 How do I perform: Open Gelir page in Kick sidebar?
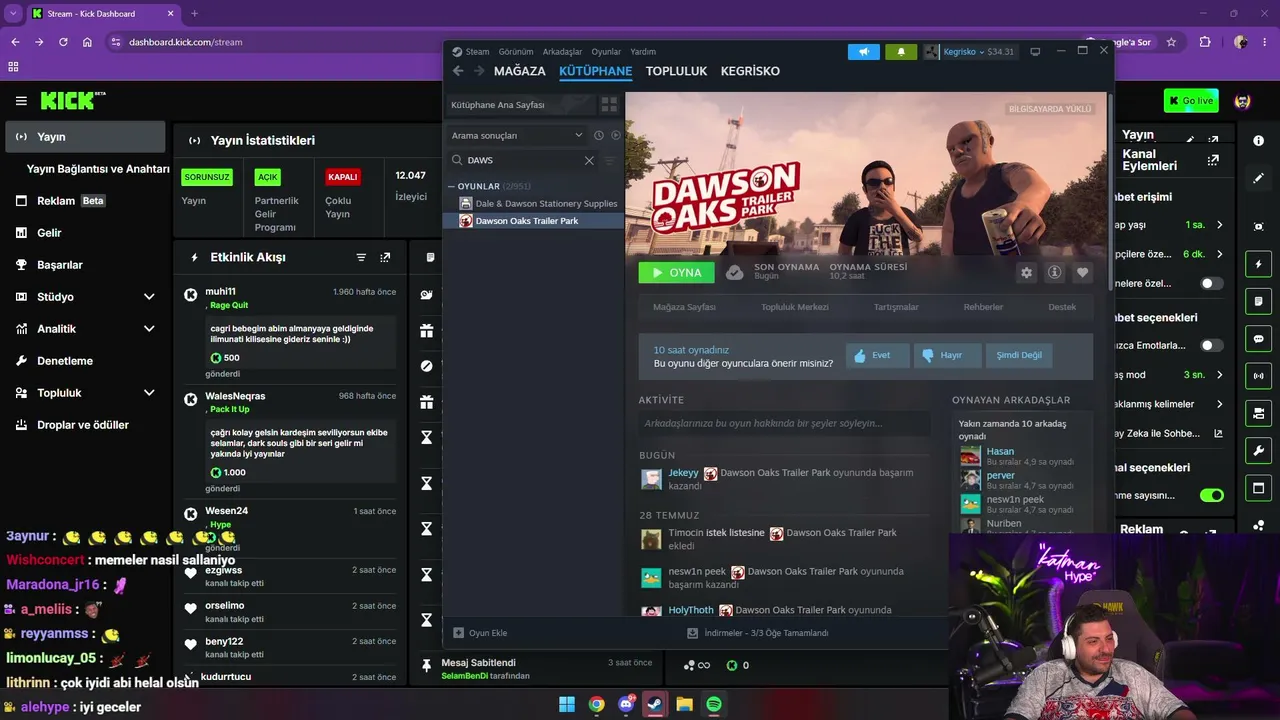[x=49, y=233]
